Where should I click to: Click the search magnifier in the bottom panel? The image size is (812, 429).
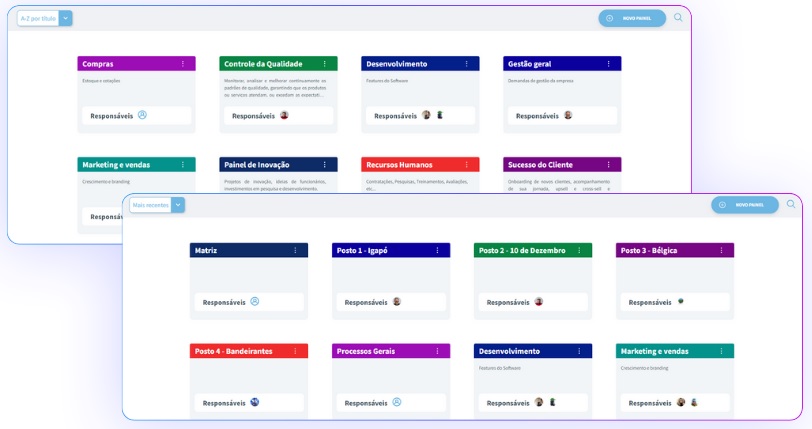(x=791, y=204)
